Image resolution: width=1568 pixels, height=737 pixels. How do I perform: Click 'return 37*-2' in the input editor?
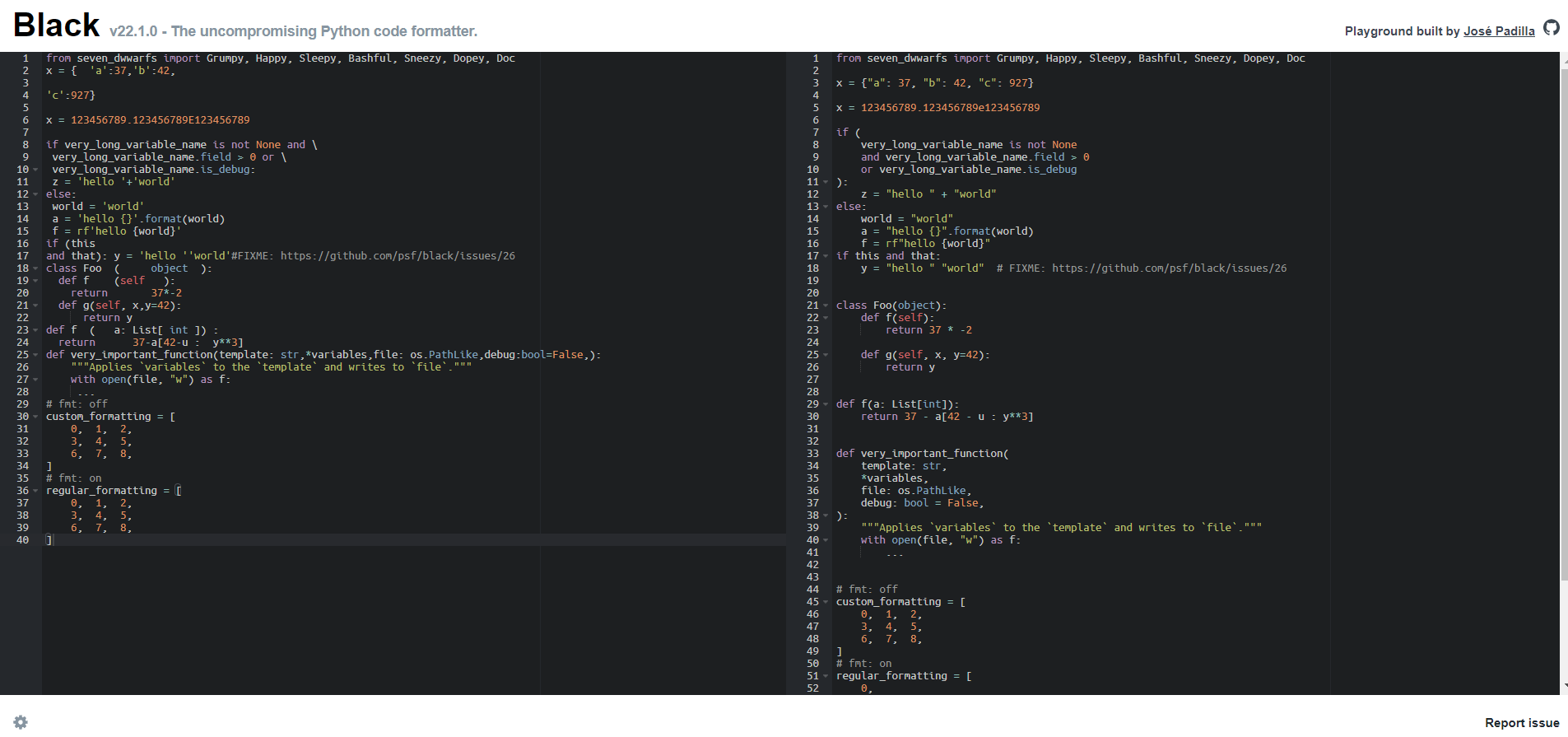[x=126, y=293]
